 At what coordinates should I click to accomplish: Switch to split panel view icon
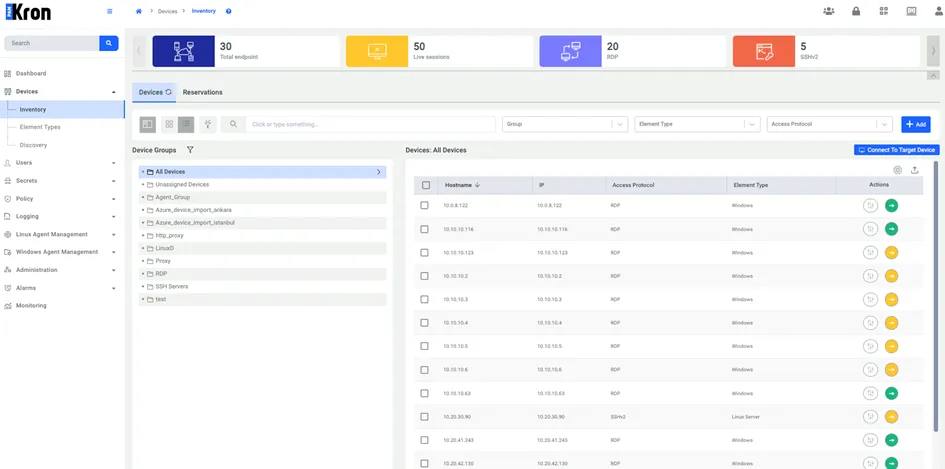(148, 124)
